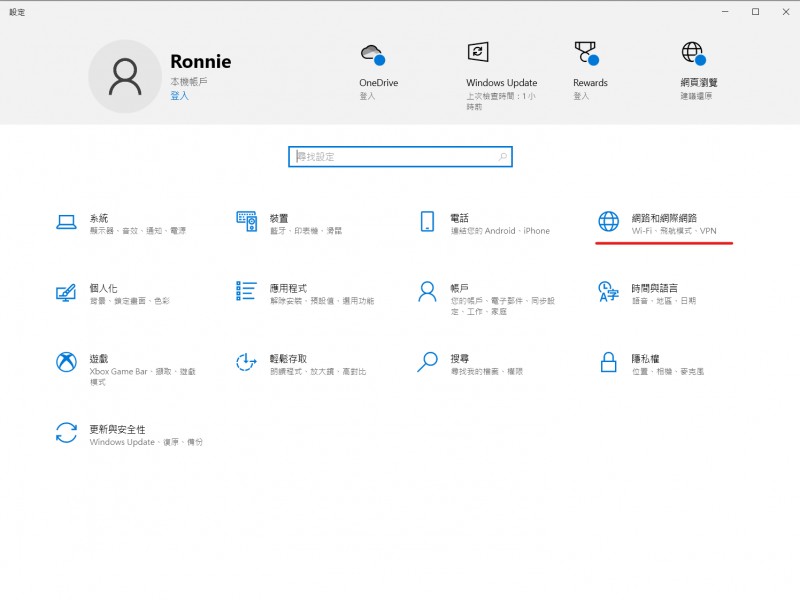Screen dimensions: 800x600
Task: Click the Windows Update label in header
Action: click(502, 83)
